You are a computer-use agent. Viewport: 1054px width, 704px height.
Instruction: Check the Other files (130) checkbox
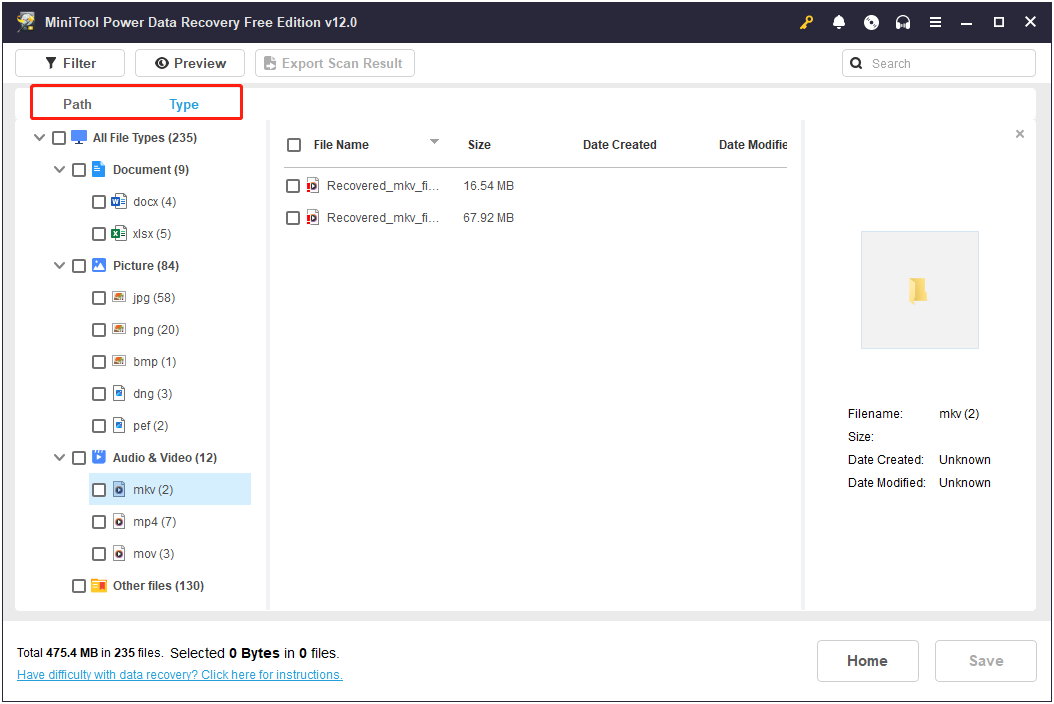click(79, 586)
